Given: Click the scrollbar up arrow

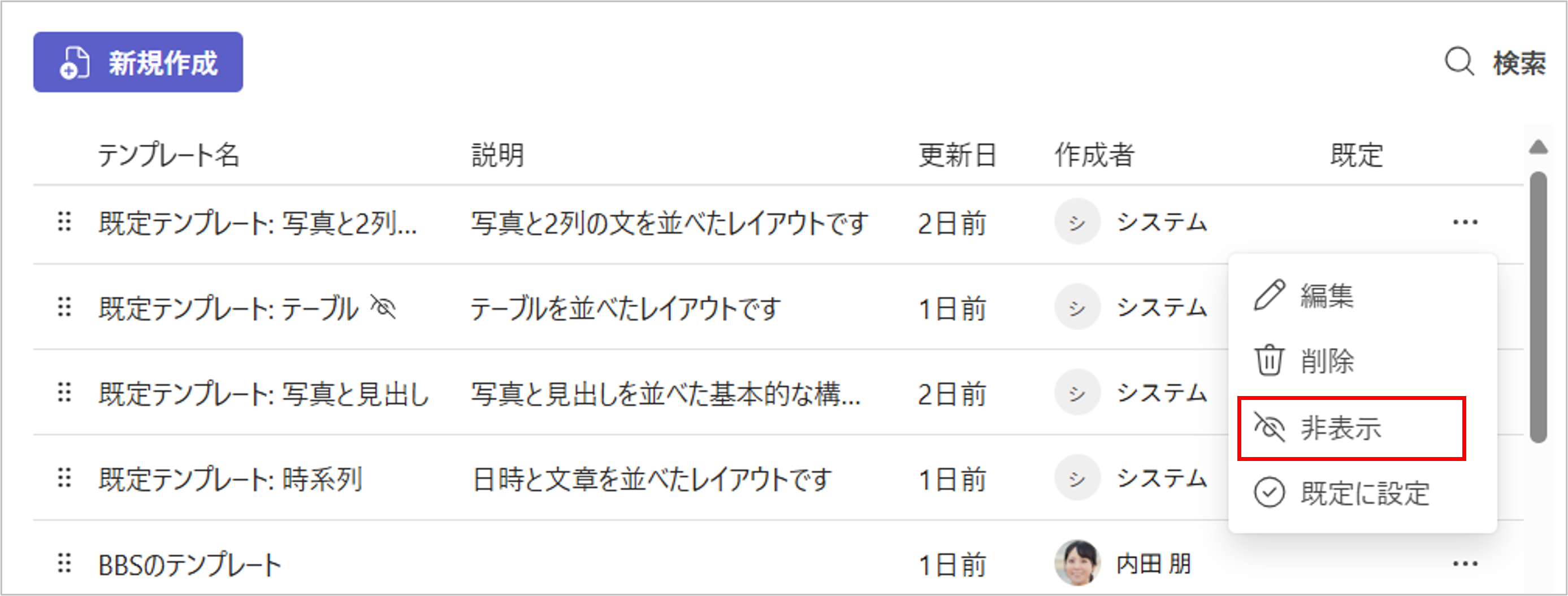Looking at the screenshot, I should 1538,146.
